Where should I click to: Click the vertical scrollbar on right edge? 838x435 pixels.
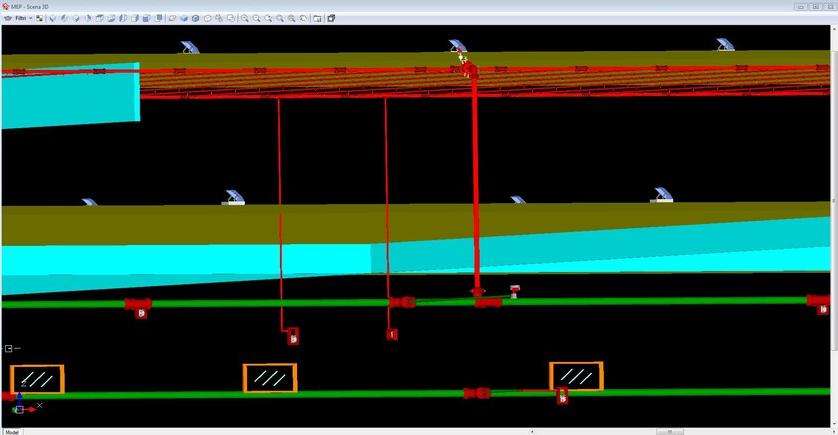click(833, 200)
